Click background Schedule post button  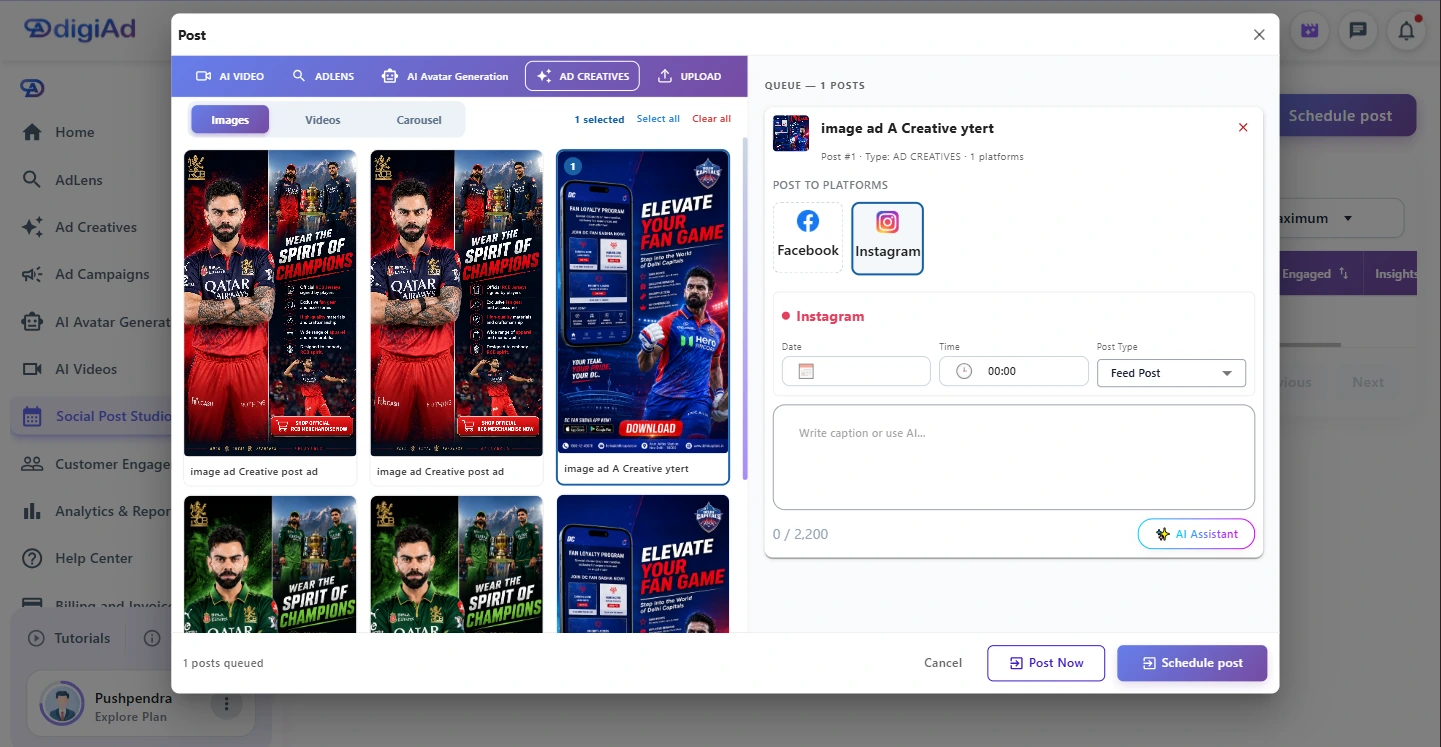point(1340,115)
